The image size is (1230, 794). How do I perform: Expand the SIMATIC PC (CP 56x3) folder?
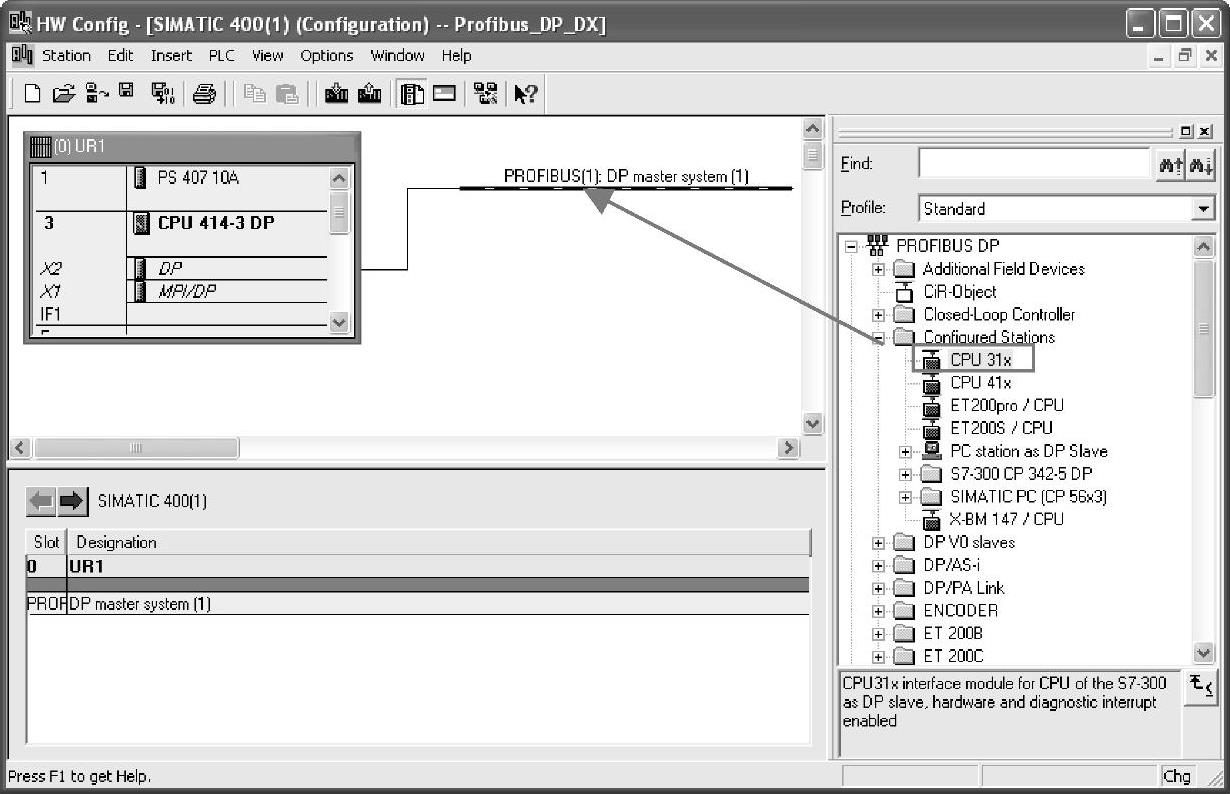[905, 497]
